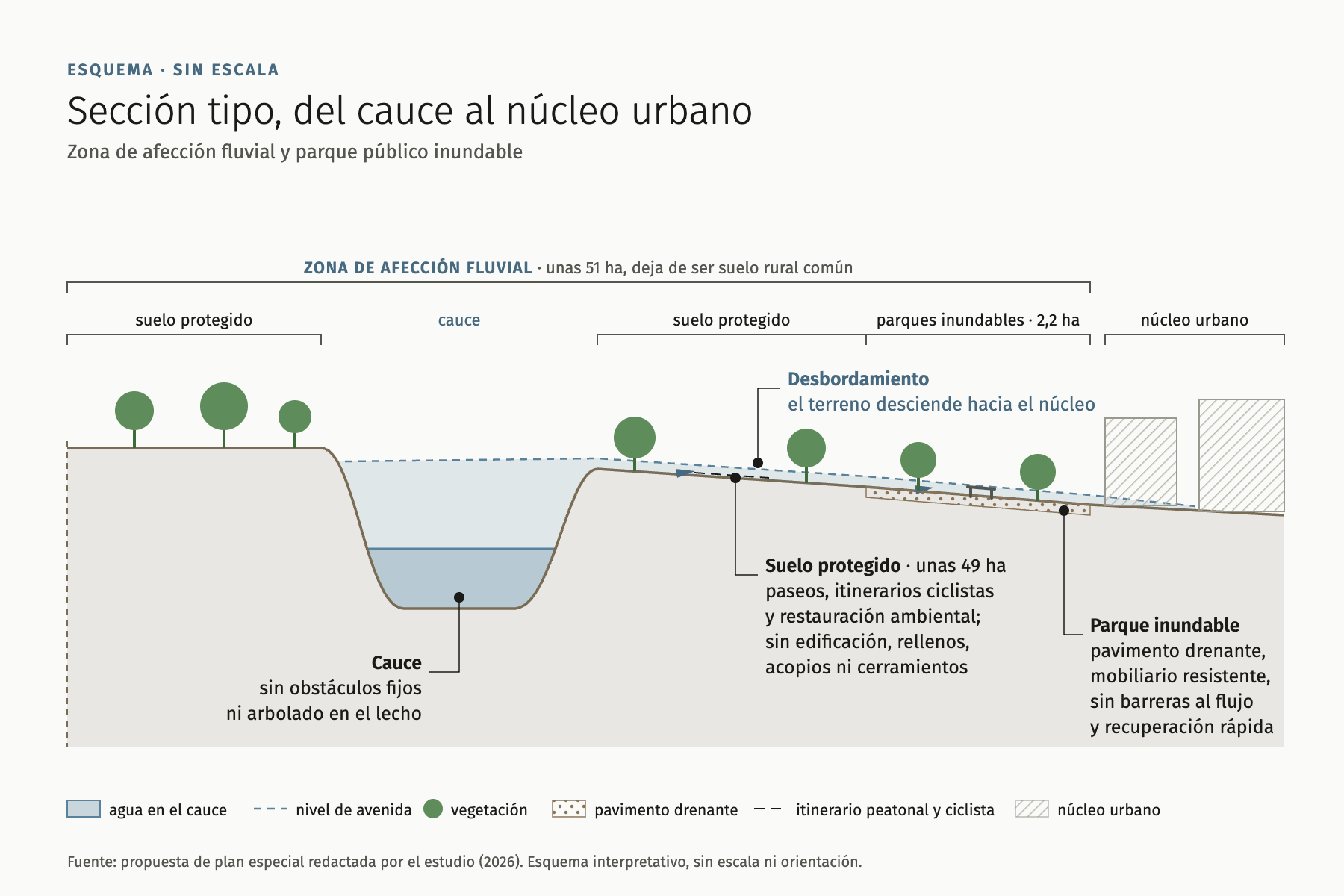Click the bold 'Desbordamiento' annotation heading

(x=859, y=379)
